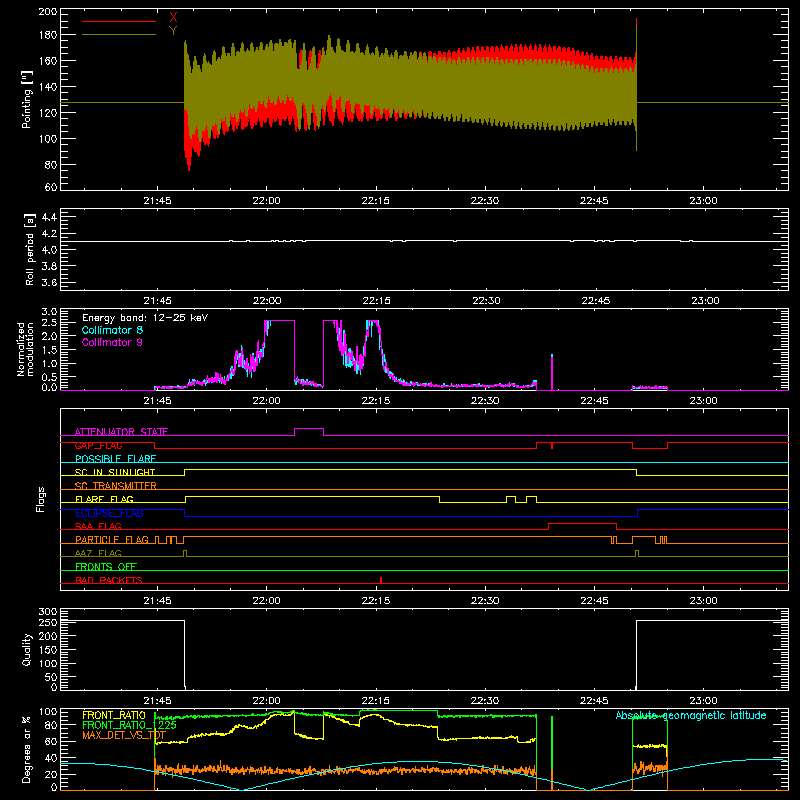
Task: Click the POSSIBLE_FLARE flag label
Action: point(115,459)
